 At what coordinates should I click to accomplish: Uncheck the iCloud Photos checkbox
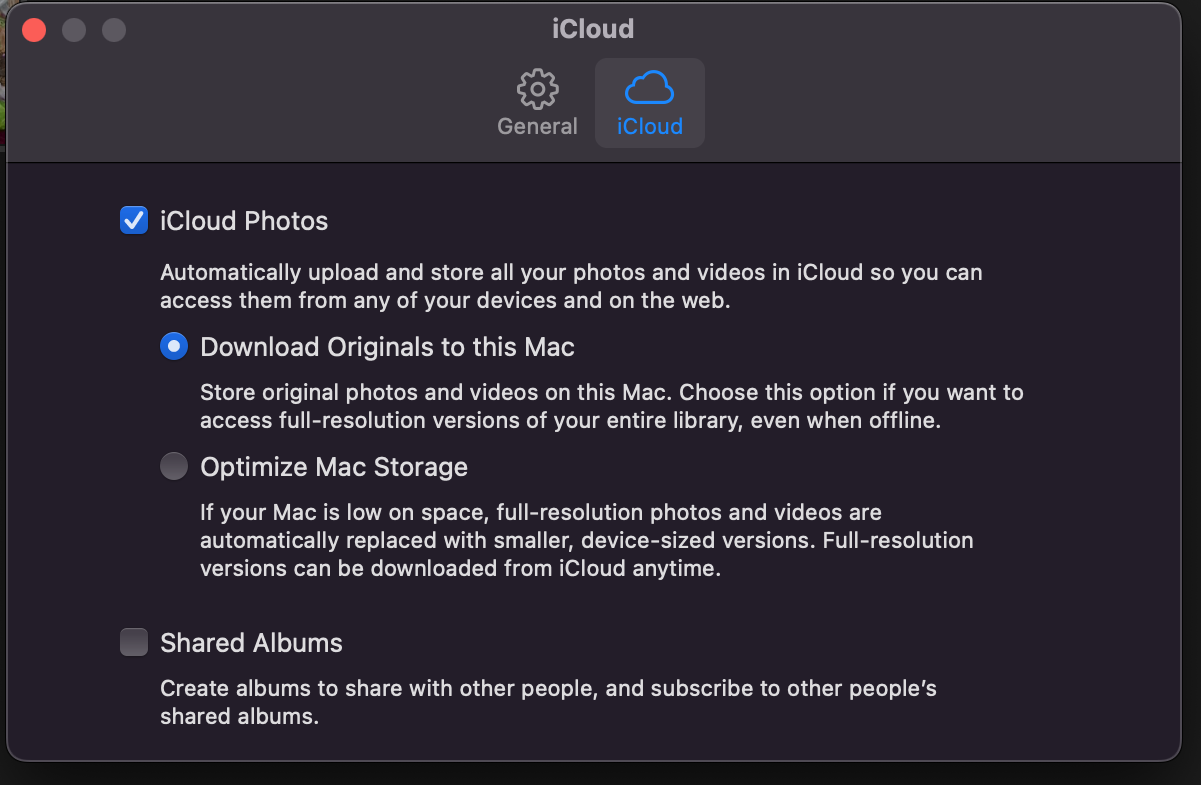tap(134, 220)
